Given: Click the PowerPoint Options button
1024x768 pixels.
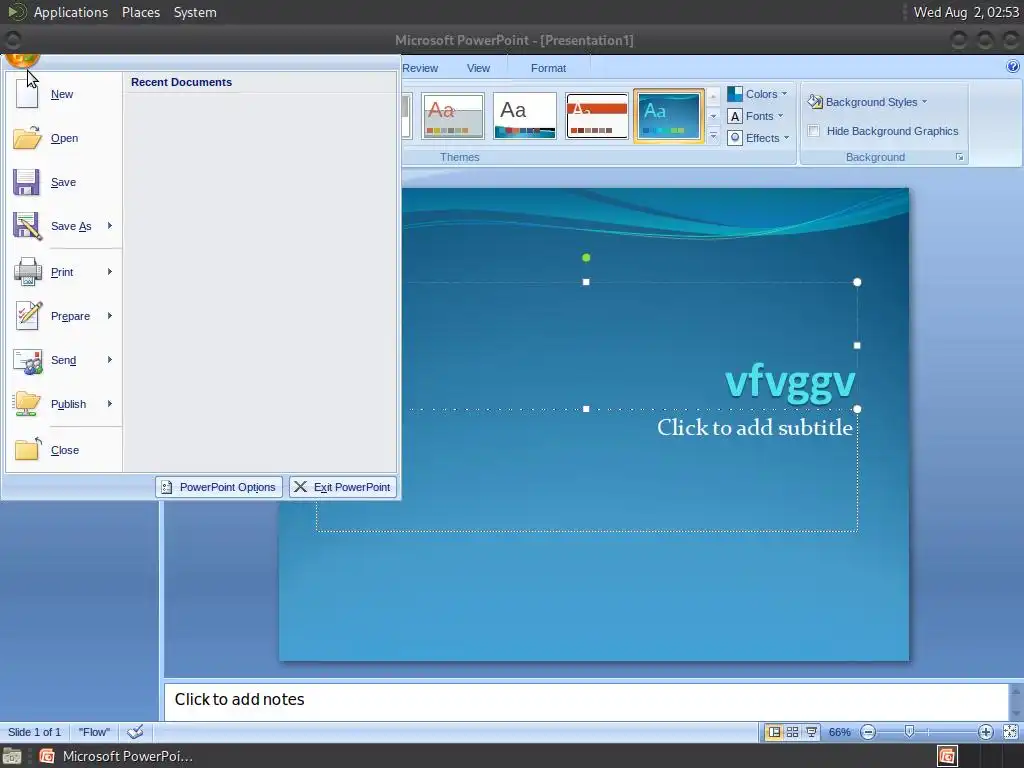Looking at the screenshot, I should [219, 487].
